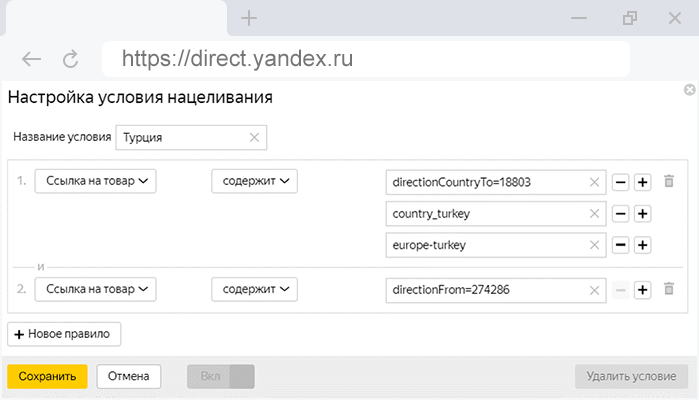Viewport: 699px width, 400px height.
Task: Add a rule with Новое правило
Action: (x=64, y=333)
